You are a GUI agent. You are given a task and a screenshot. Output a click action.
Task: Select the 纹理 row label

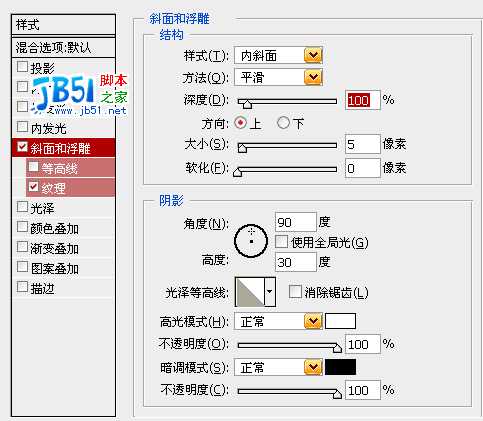coord(53,188)
